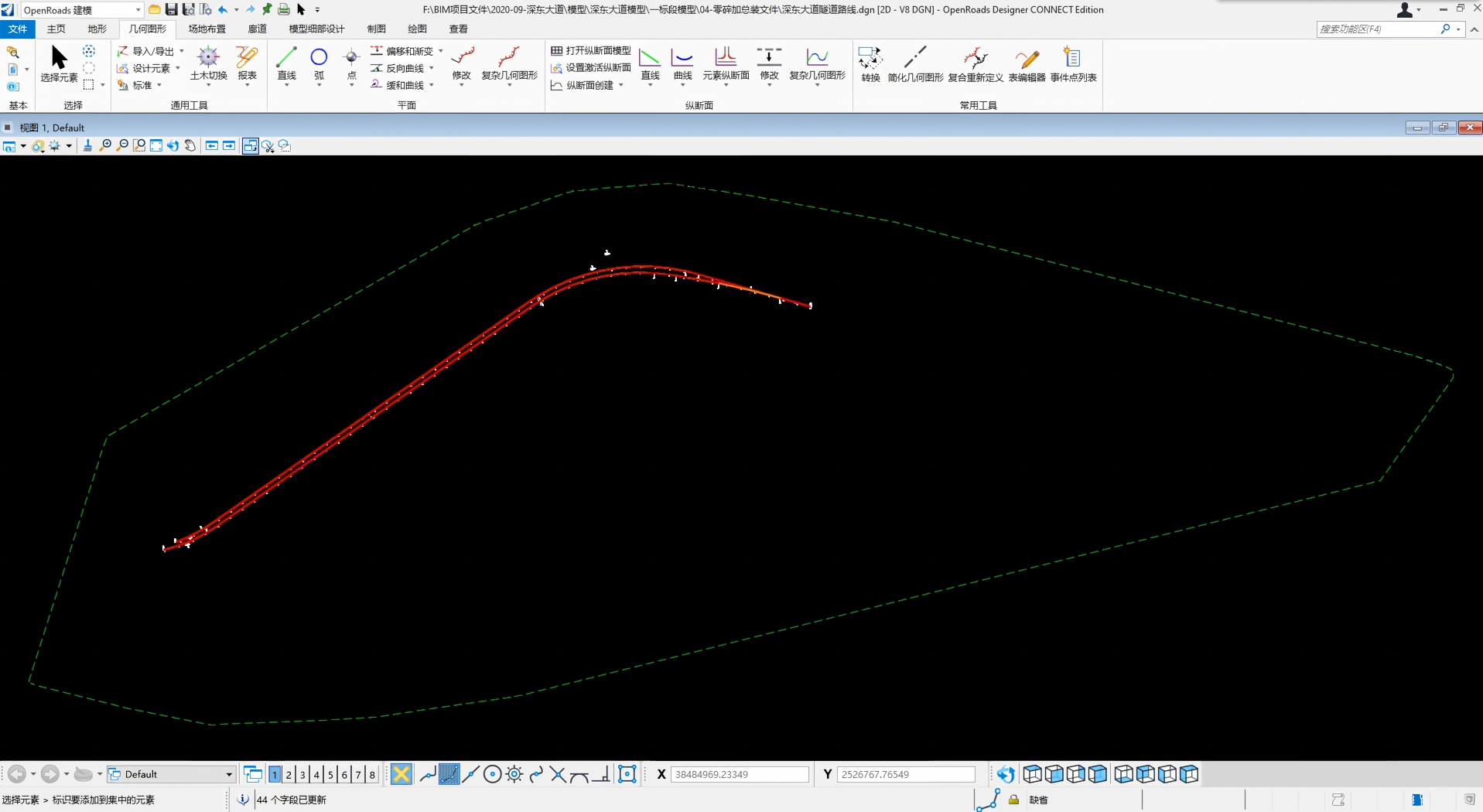Switch to the 地形 tab
Screen dimensions: 1483x812
97,29
